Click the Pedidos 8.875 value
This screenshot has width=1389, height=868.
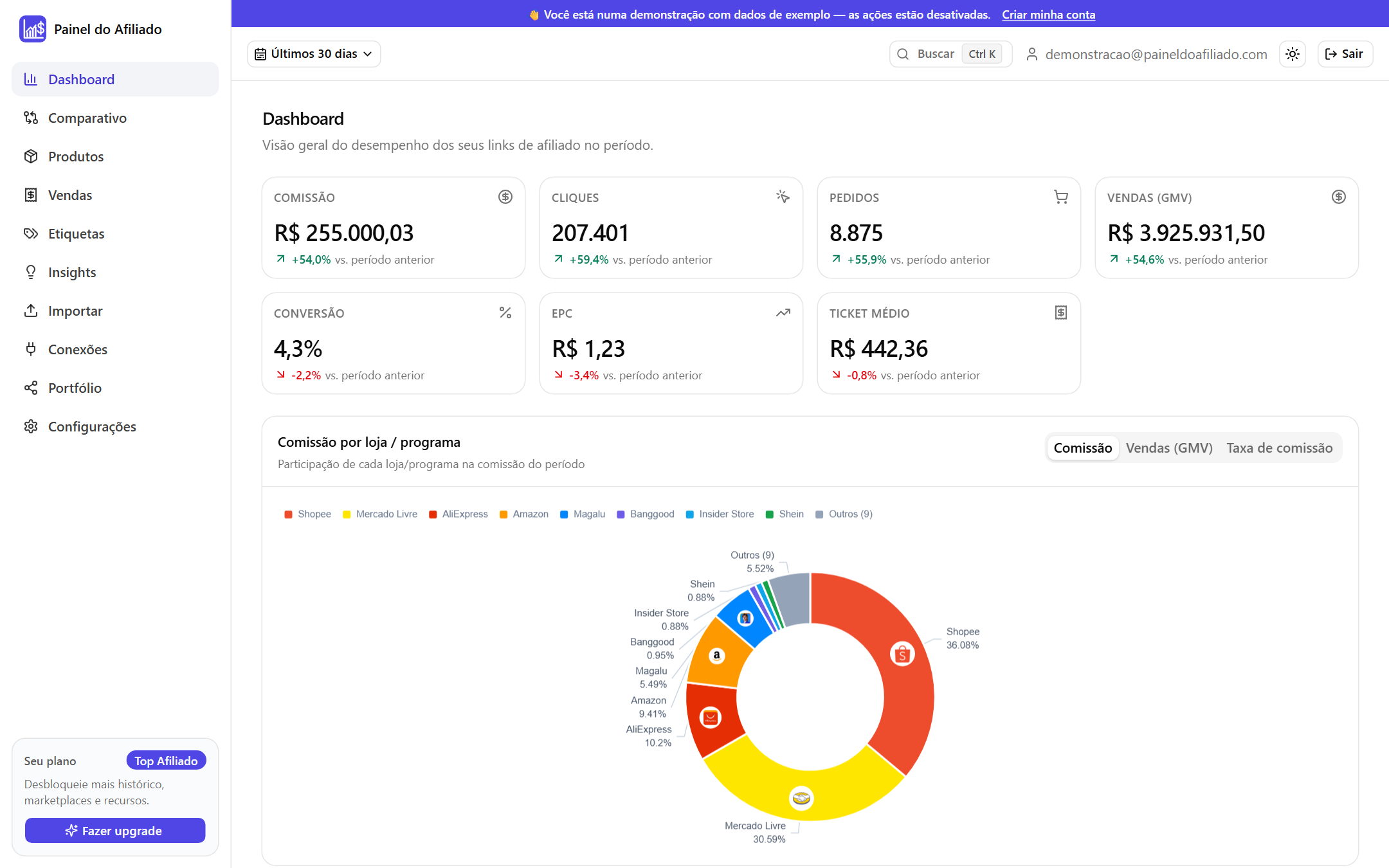tap(856, 233)
